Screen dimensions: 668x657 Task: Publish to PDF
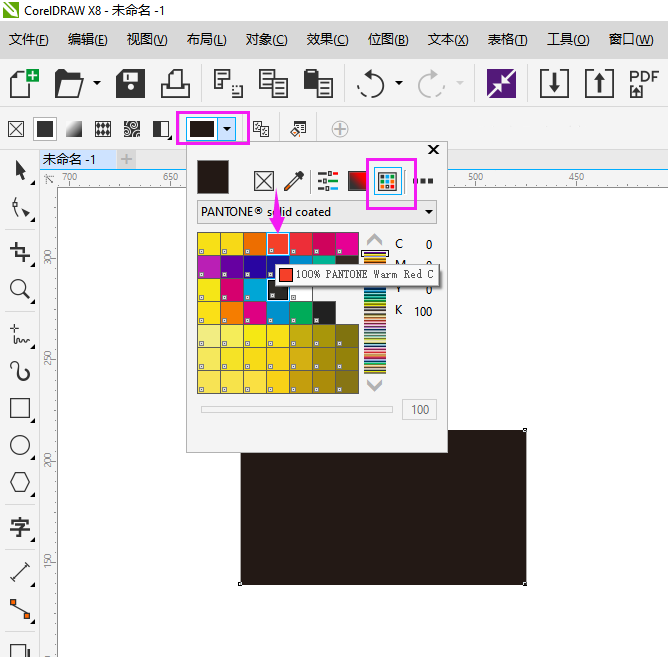pyautogui.click(x=643, y=83)
